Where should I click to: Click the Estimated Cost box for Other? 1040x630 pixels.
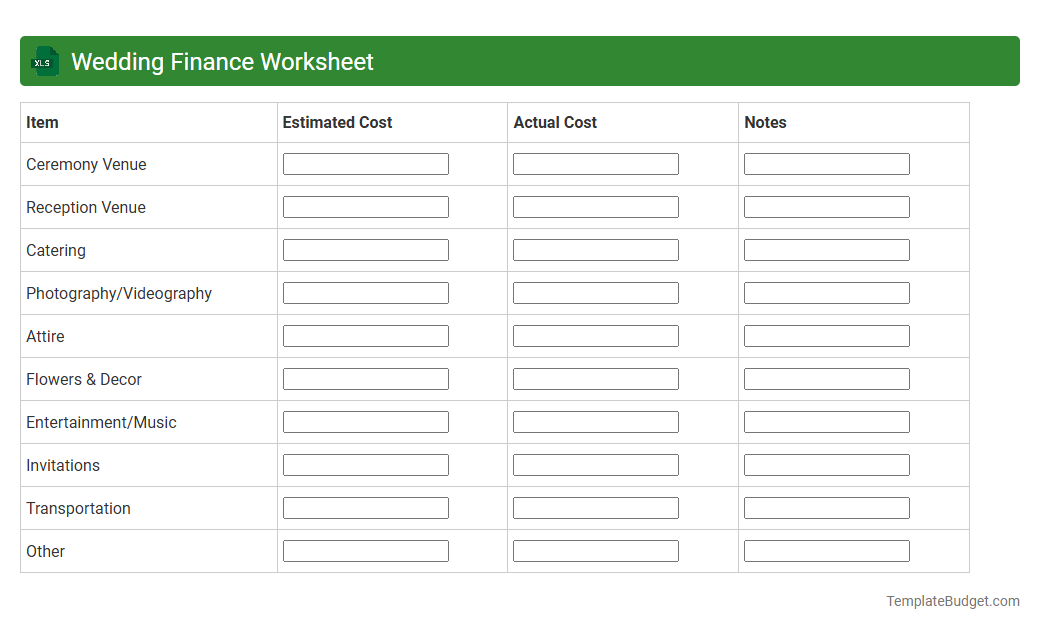point(365,550)
